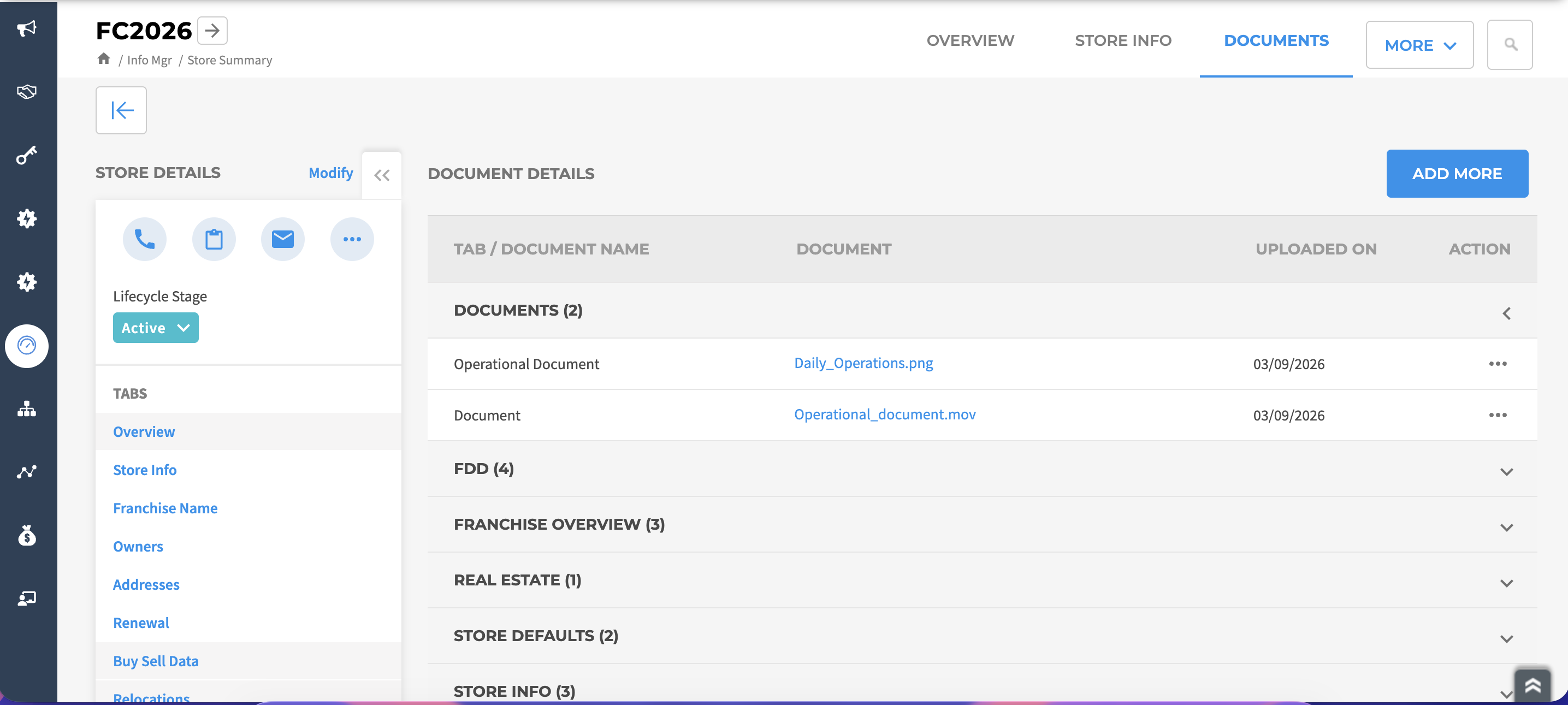Open the megaphone announcements icon in sidebar
Screen dimensions: 1568x705
click(x=27, y=28)
